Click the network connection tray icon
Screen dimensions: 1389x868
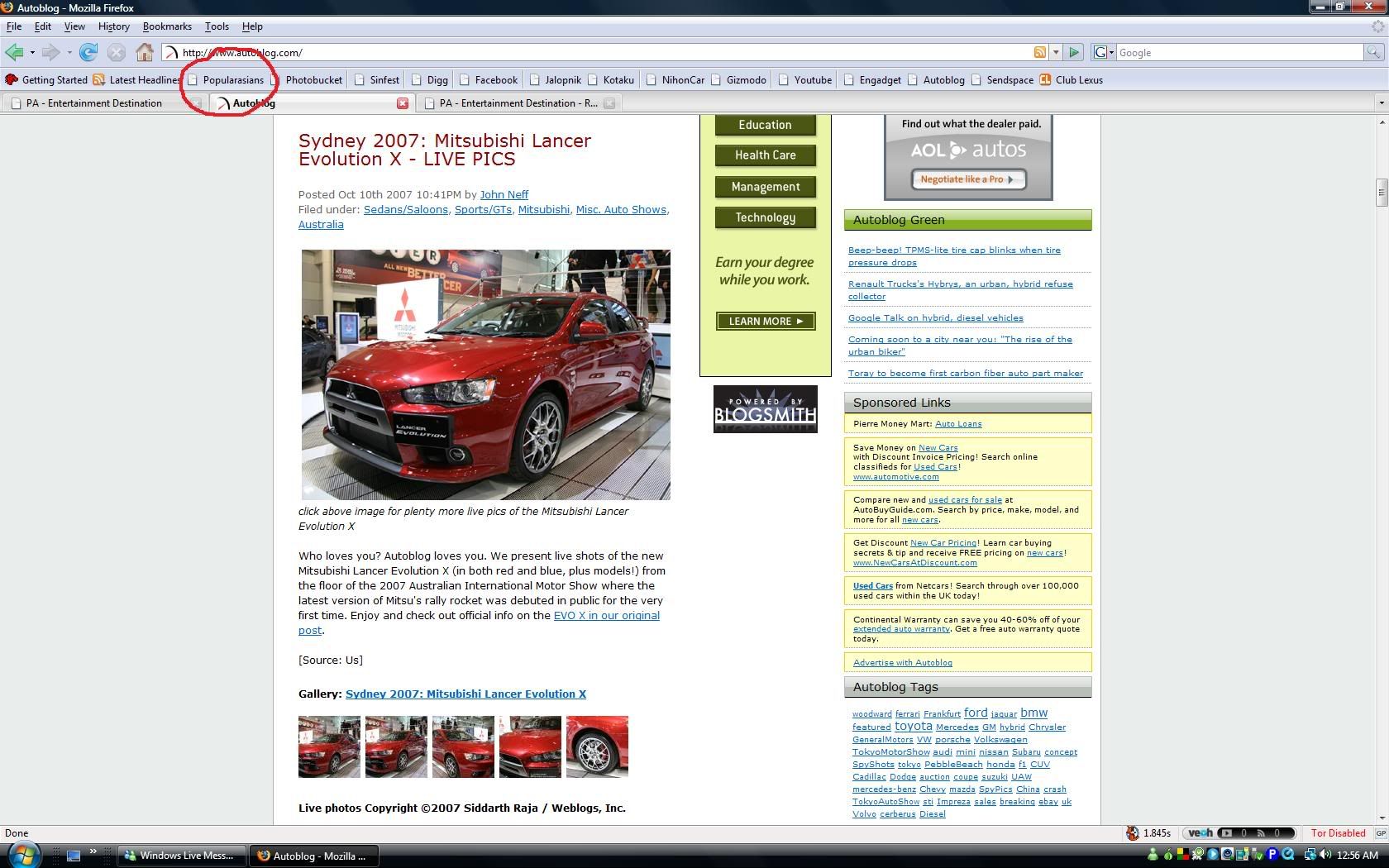click(x=1310, y=855)
